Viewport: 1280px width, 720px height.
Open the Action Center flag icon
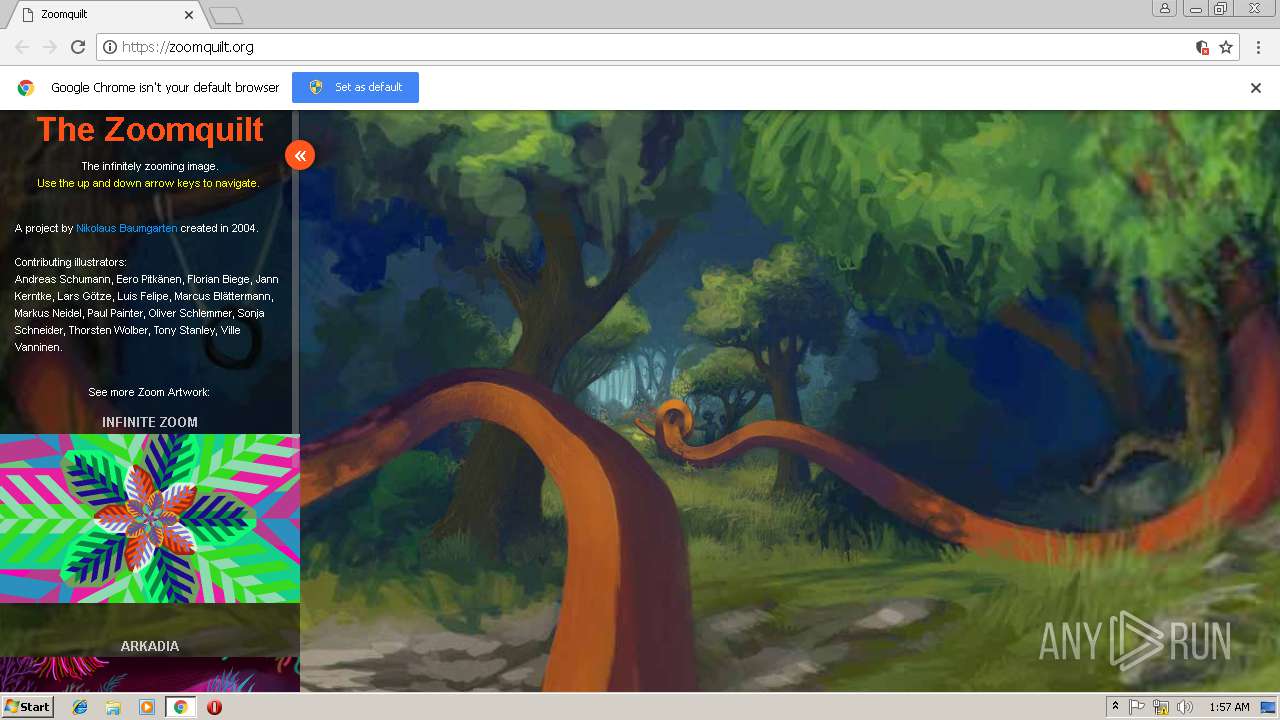(1137, 707)
